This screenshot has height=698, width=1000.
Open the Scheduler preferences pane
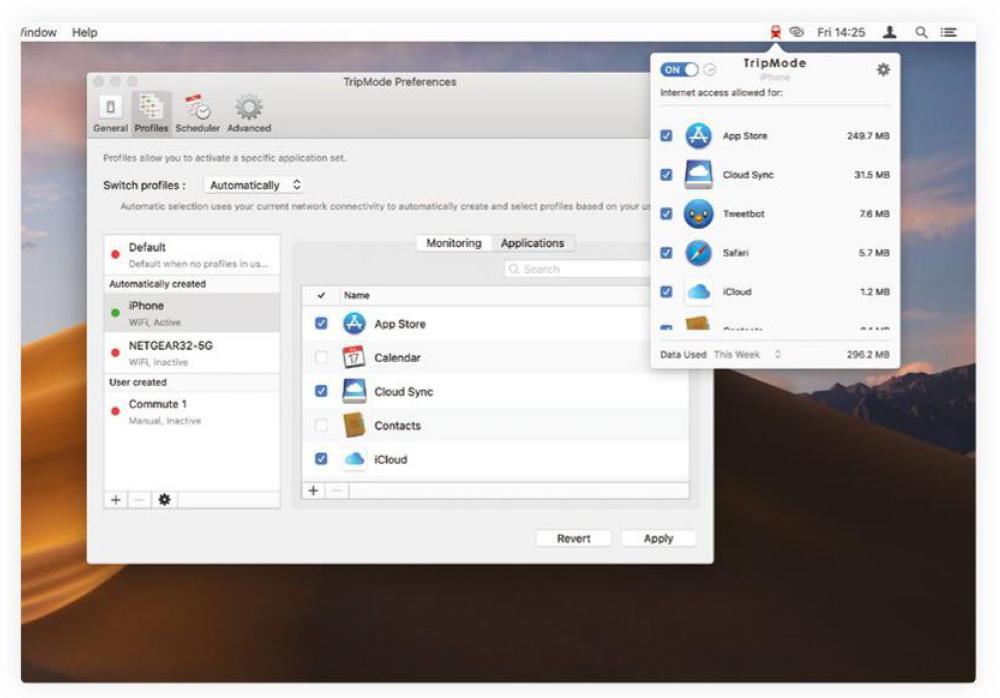pos(198,113)
